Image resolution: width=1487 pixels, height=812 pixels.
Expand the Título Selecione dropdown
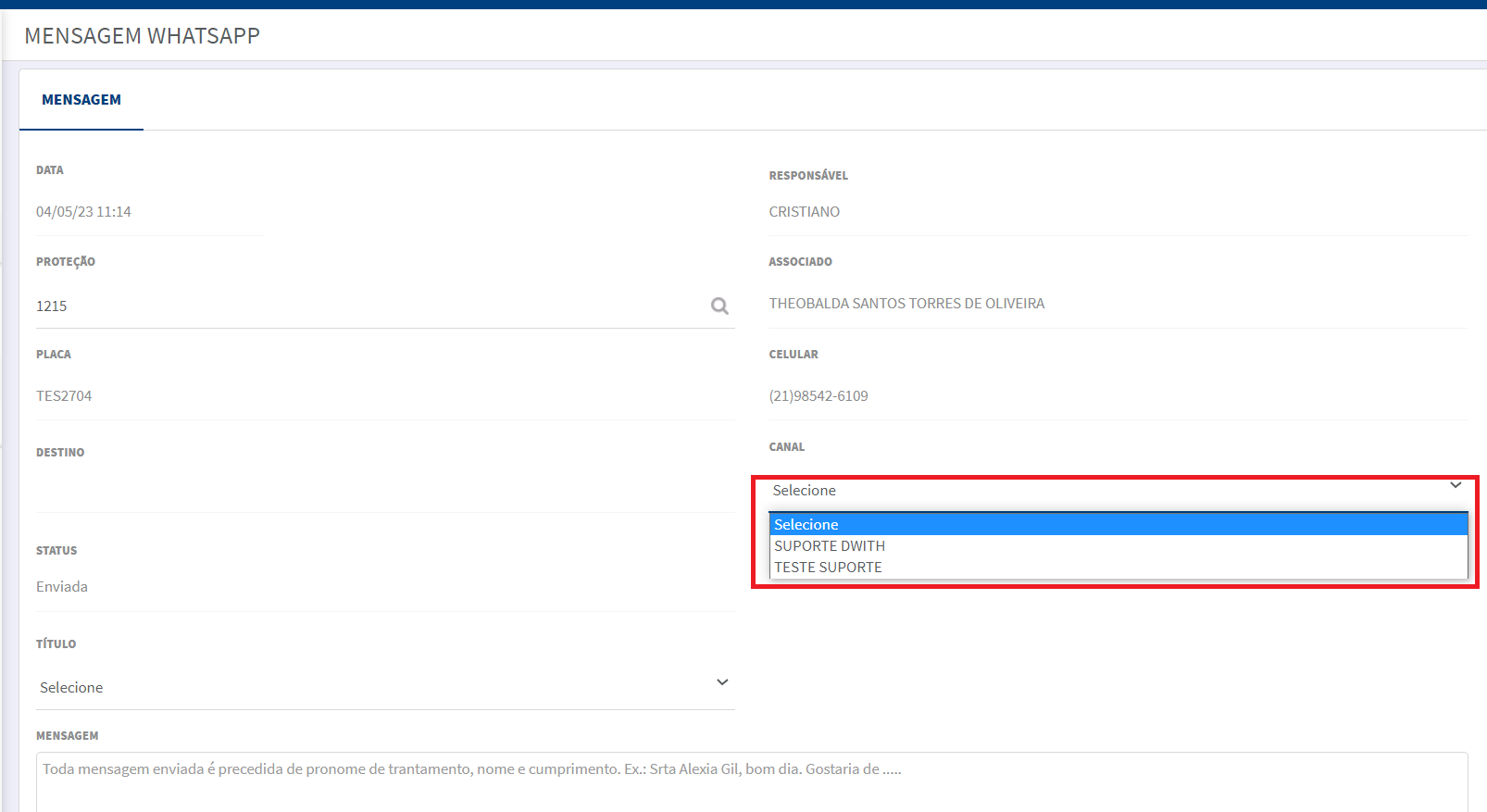point(385,687)
